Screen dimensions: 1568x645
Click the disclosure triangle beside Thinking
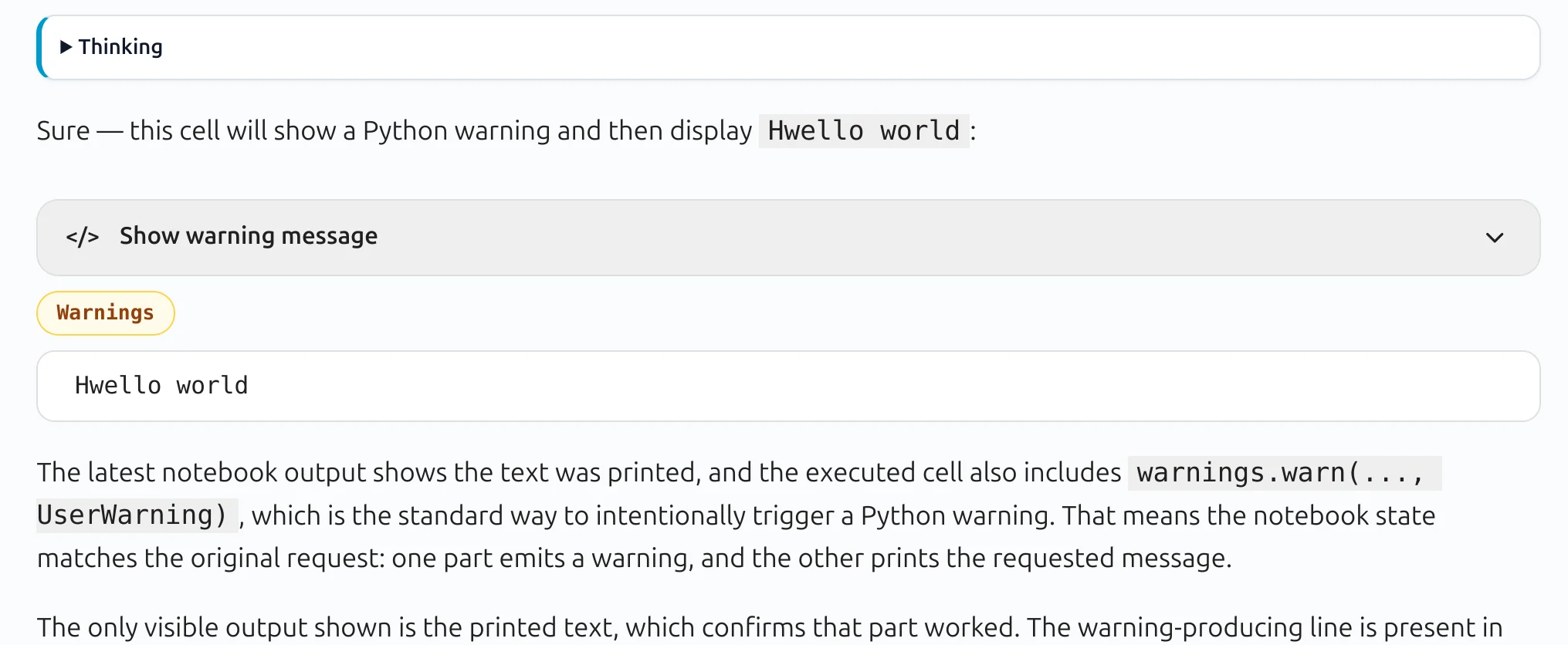66,47
